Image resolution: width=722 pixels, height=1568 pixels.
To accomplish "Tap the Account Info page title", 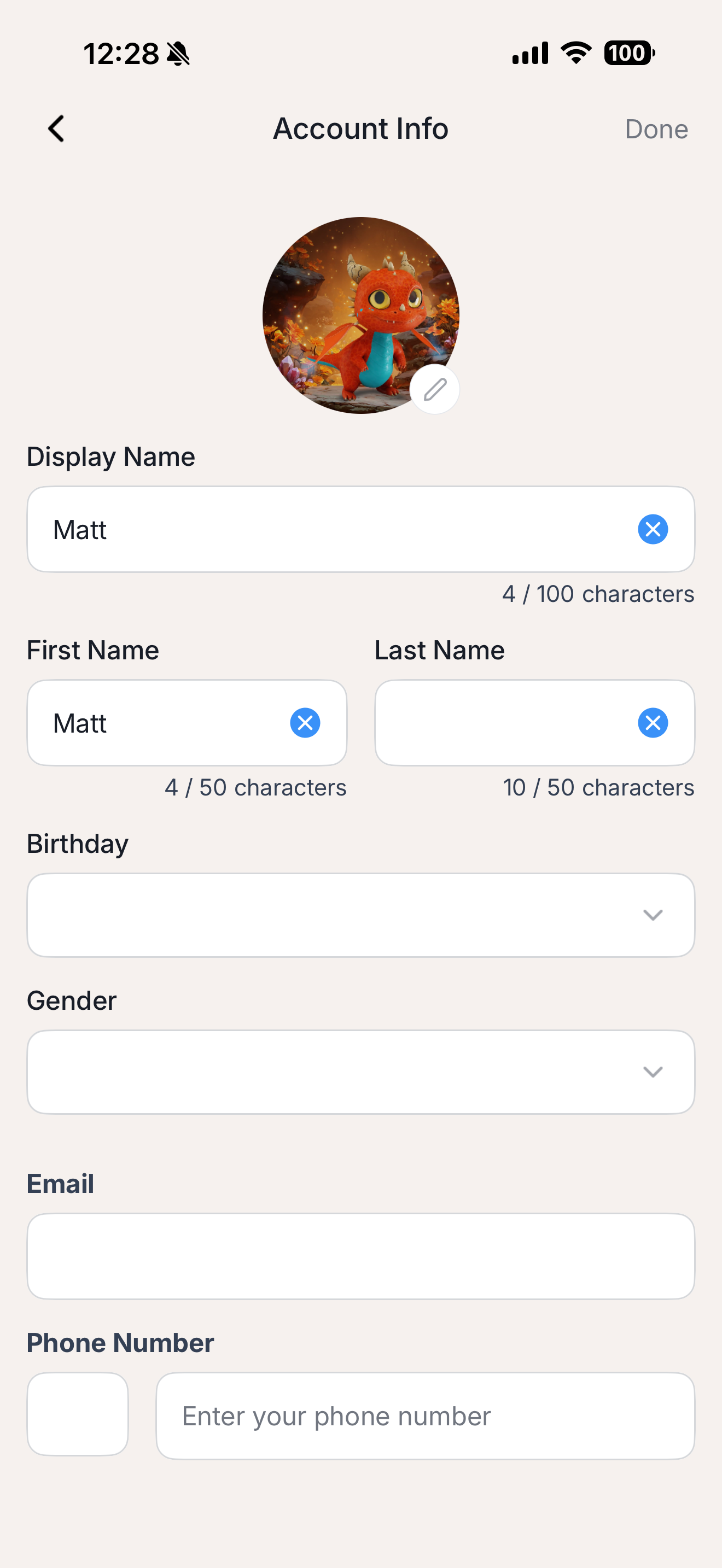I will 360,129.
